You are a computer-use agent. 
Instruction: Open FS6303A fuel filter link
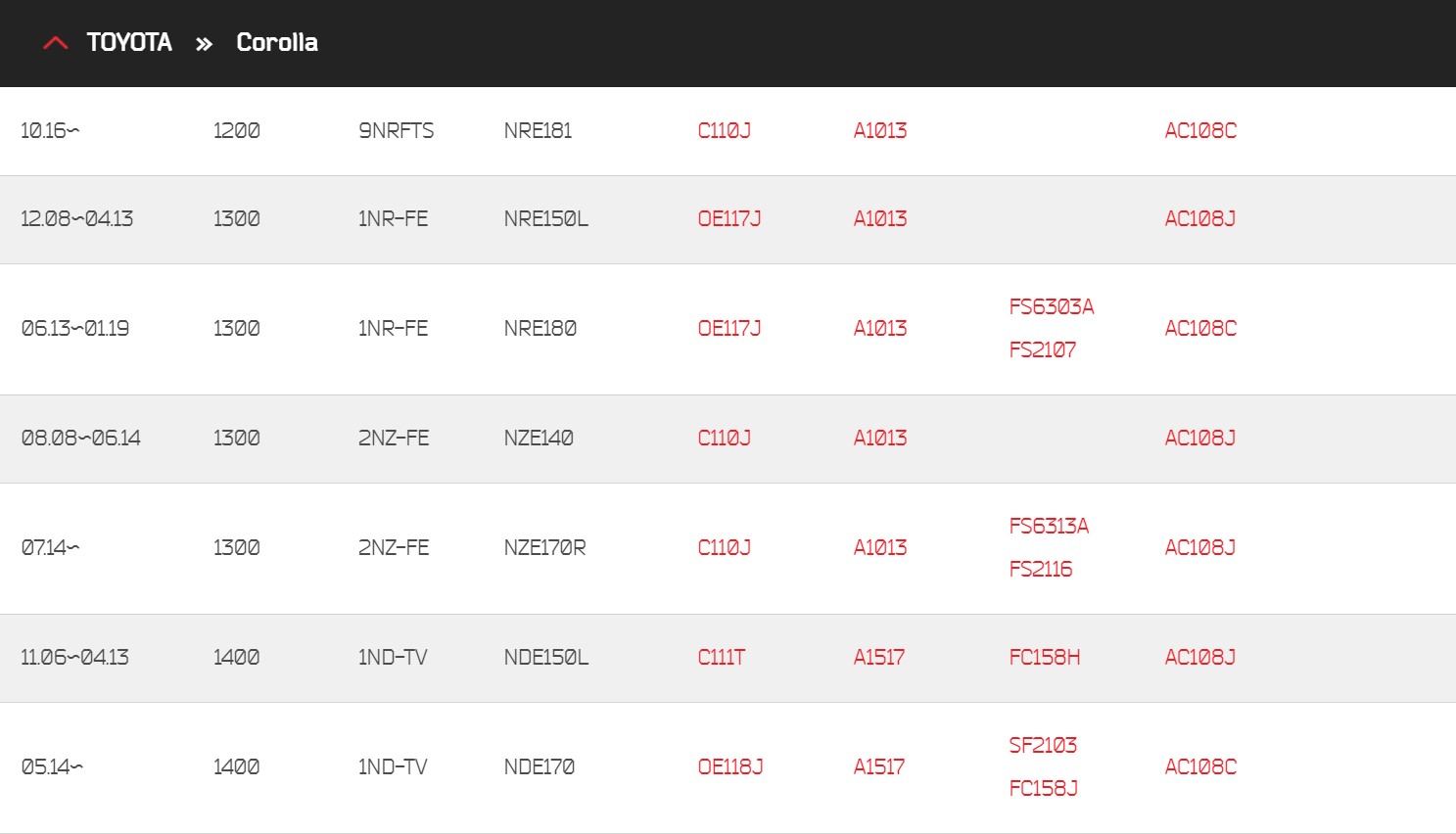point(1052,307)
